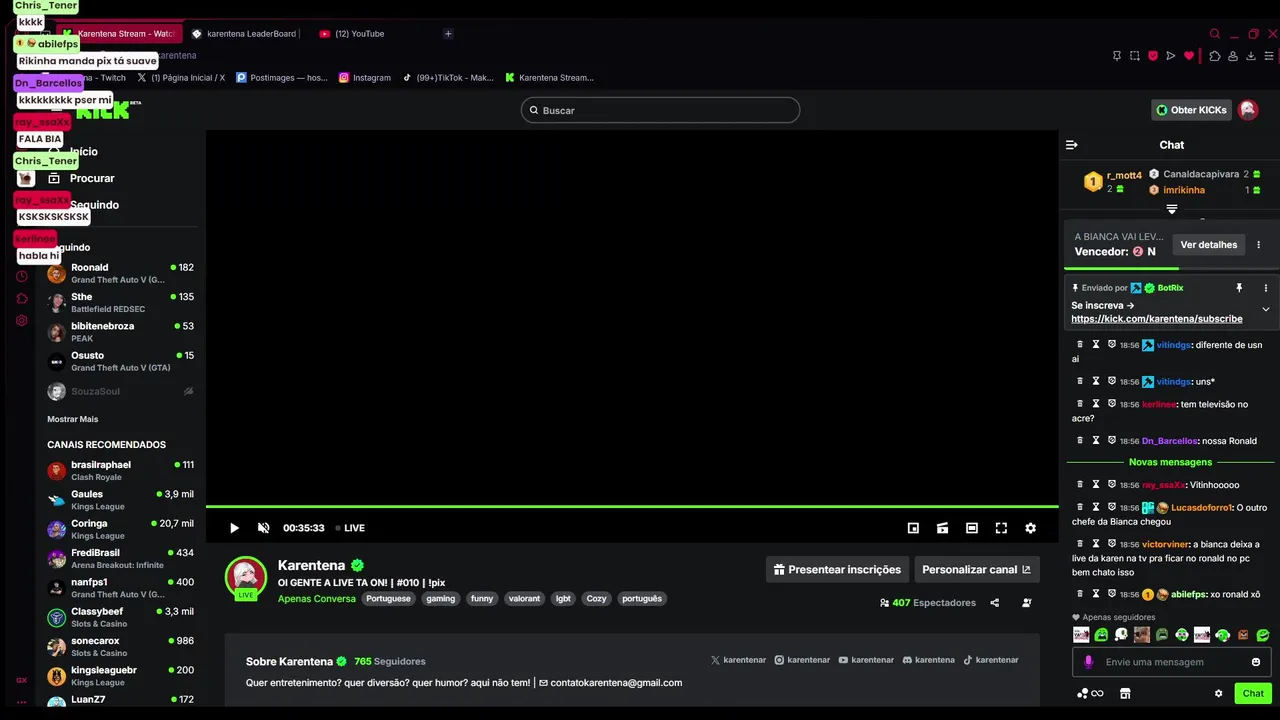Delete the ray_ssaXx 'Vitinhooooo' message
Image resolution: width=1280 pixels, height=720 pixels.
1080,485
